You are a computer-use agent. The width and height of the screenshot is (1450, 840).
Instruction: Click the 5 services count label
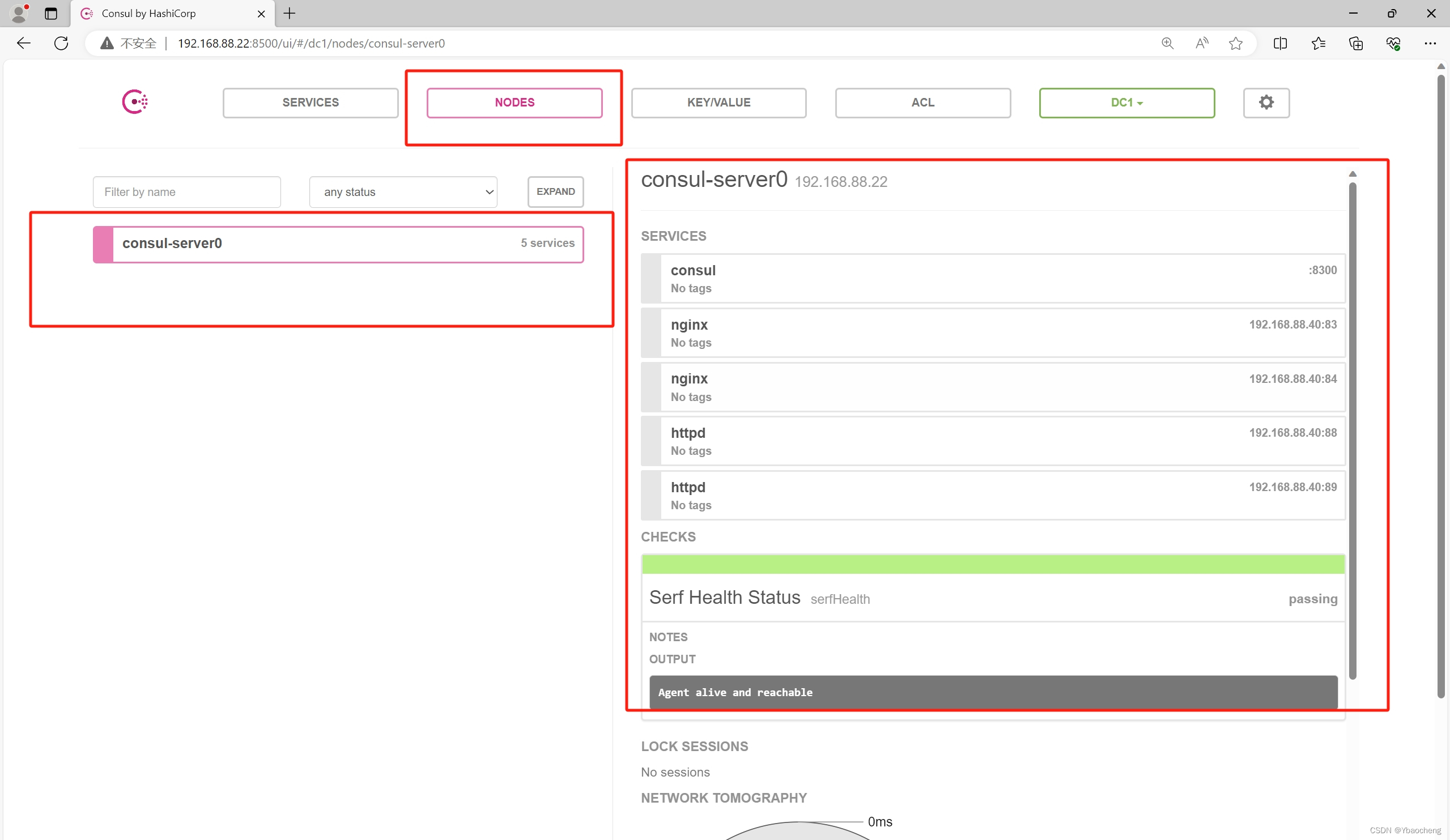[547, 244]
